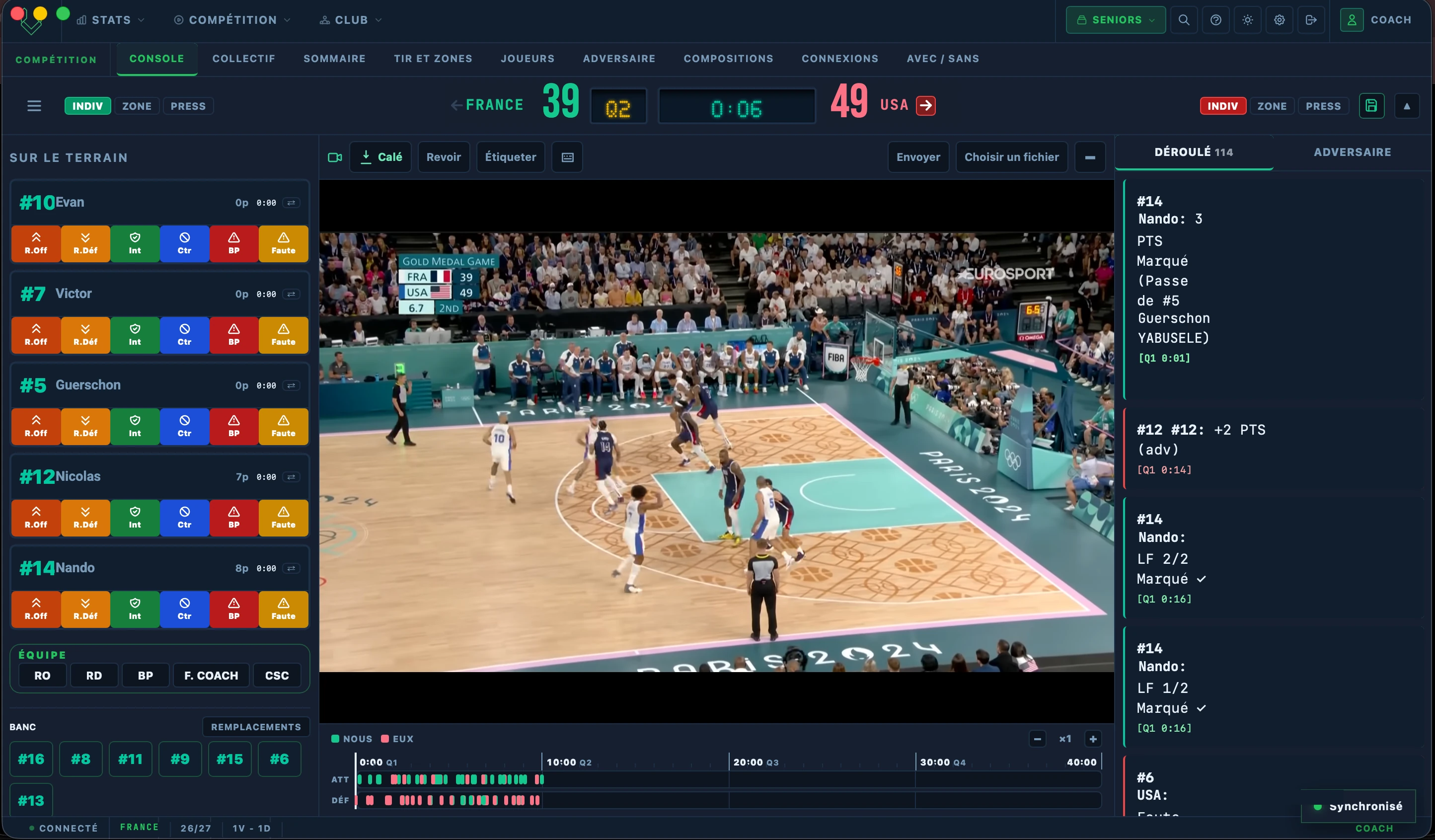
Task: Select bench player #16
Action: (31, 759)
